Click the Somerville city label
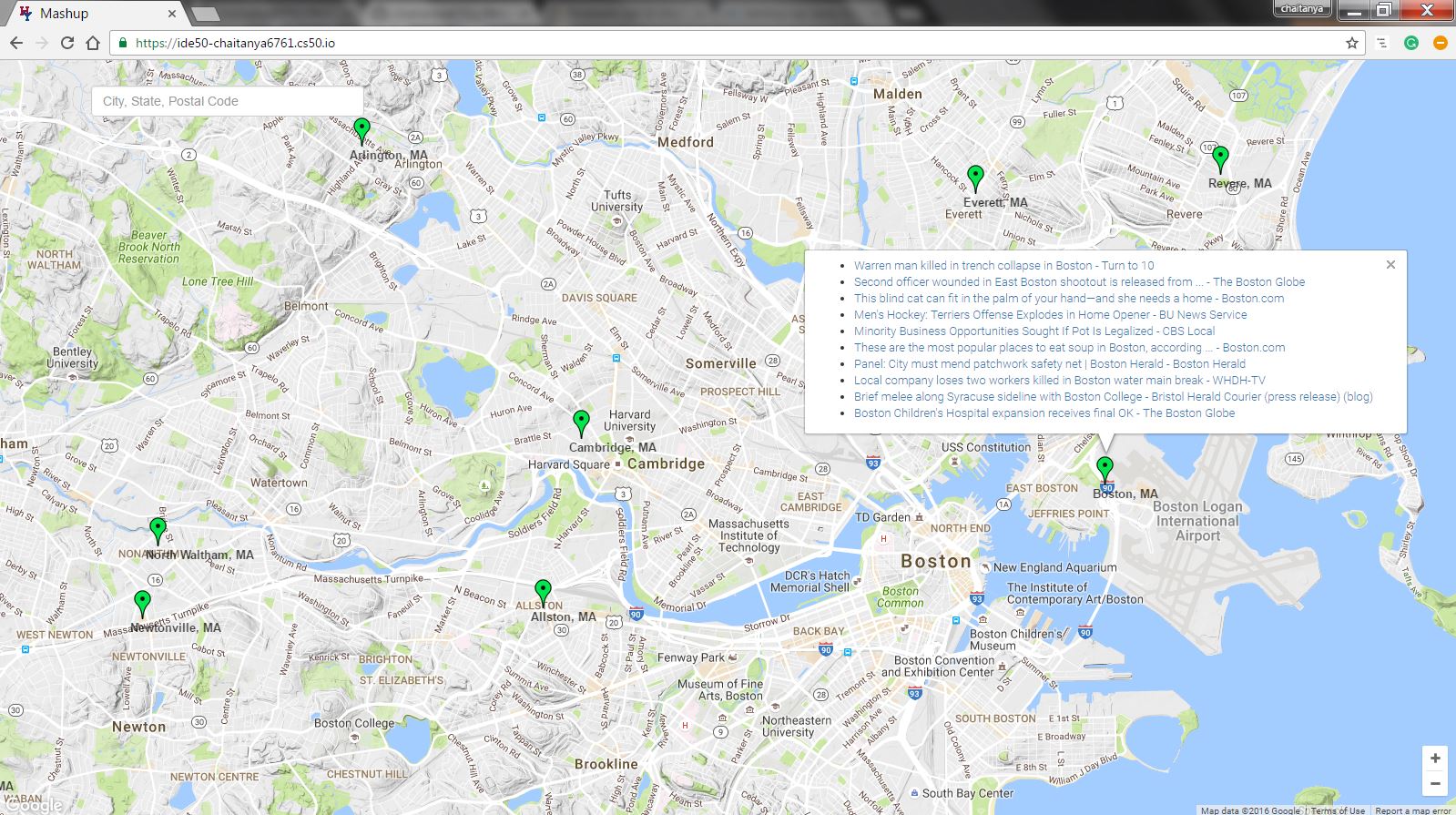Screen dimensions: 1456x815 (721, 363)
